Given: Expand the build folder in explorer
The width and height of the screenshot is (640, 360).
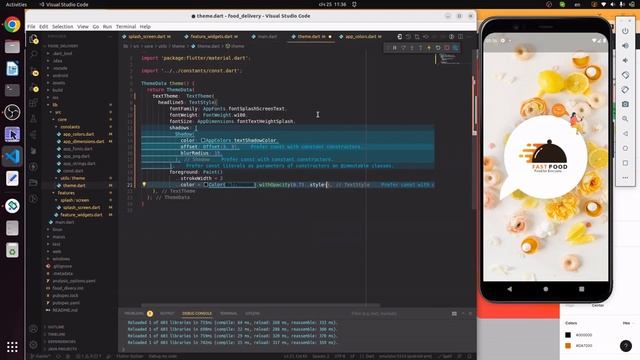Looking at the screenshot, I should tap(58, 90).
